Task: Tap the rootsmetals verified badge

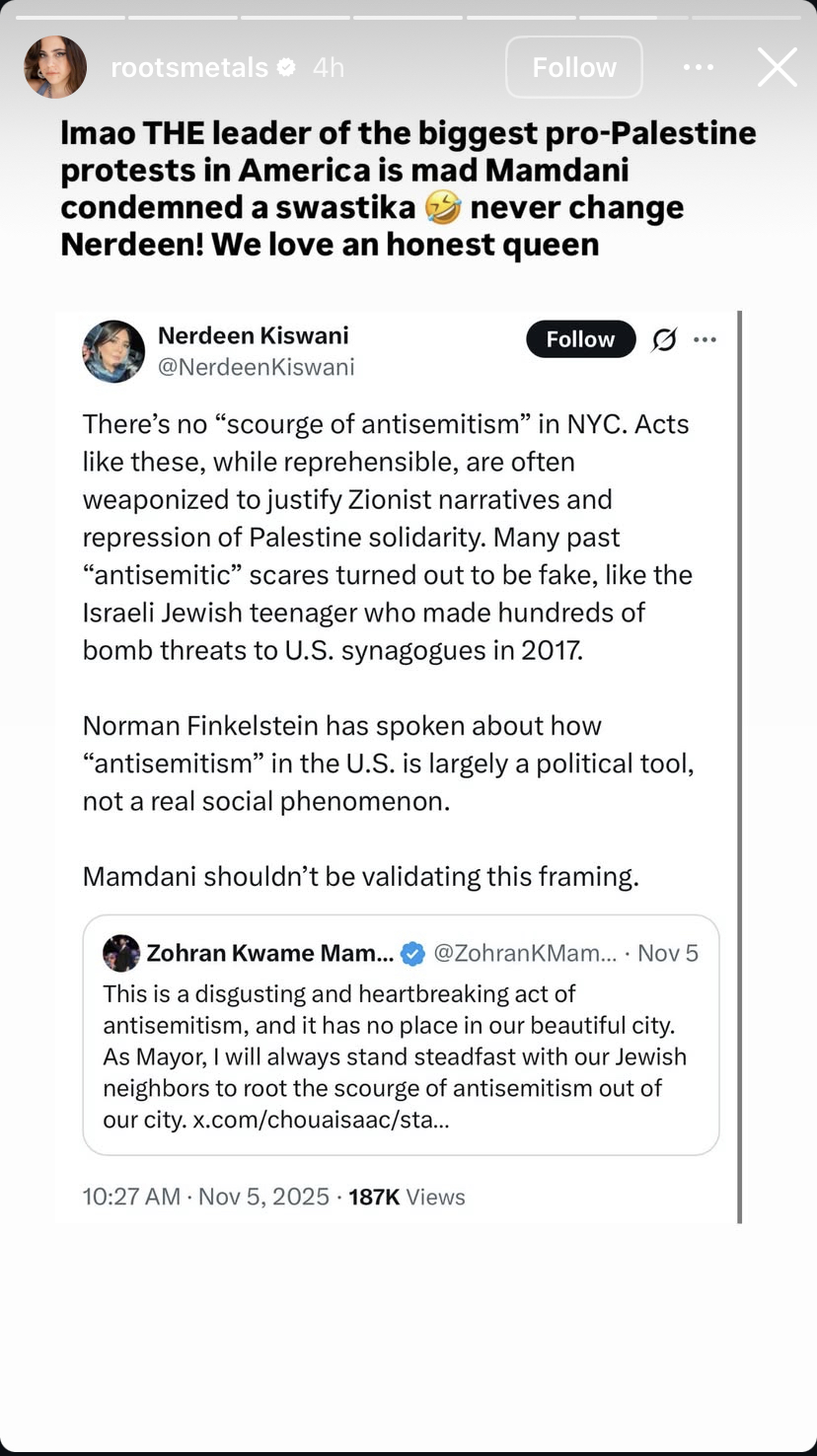Action: click(287, 67)
